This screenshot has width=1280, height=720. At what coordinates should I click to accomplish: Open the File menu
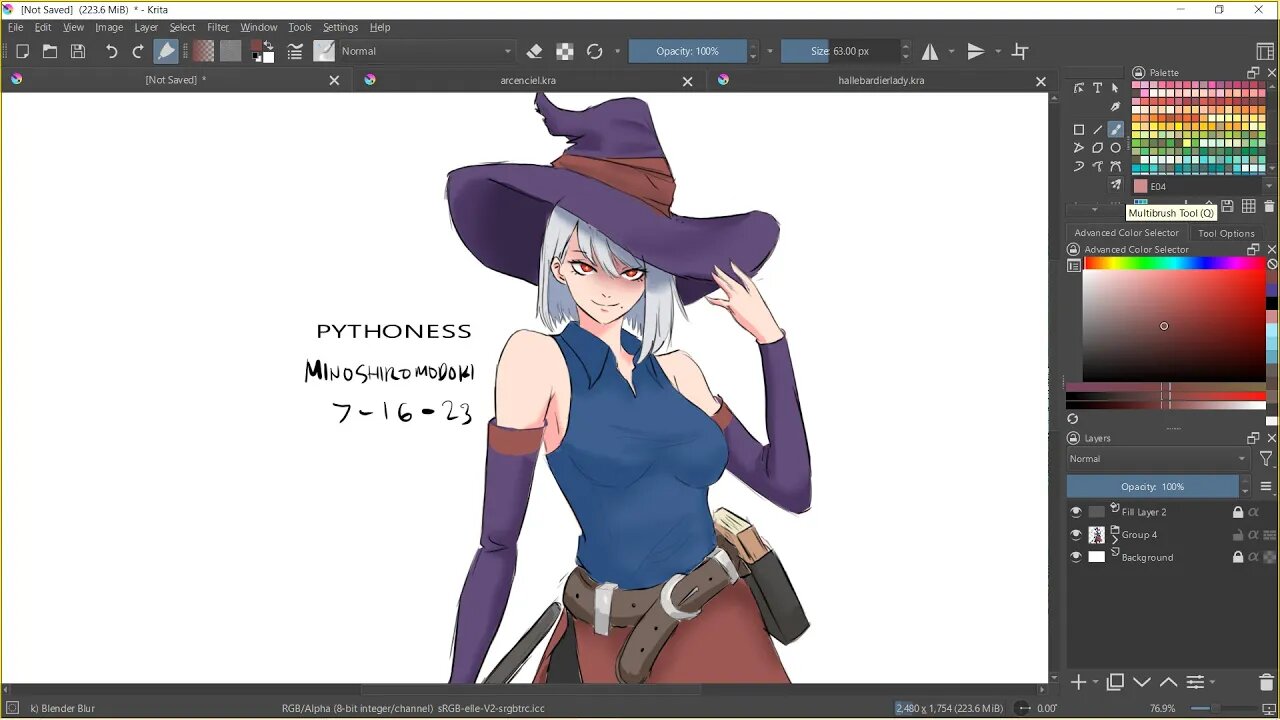pyautogui.click(x=16, y=27)
